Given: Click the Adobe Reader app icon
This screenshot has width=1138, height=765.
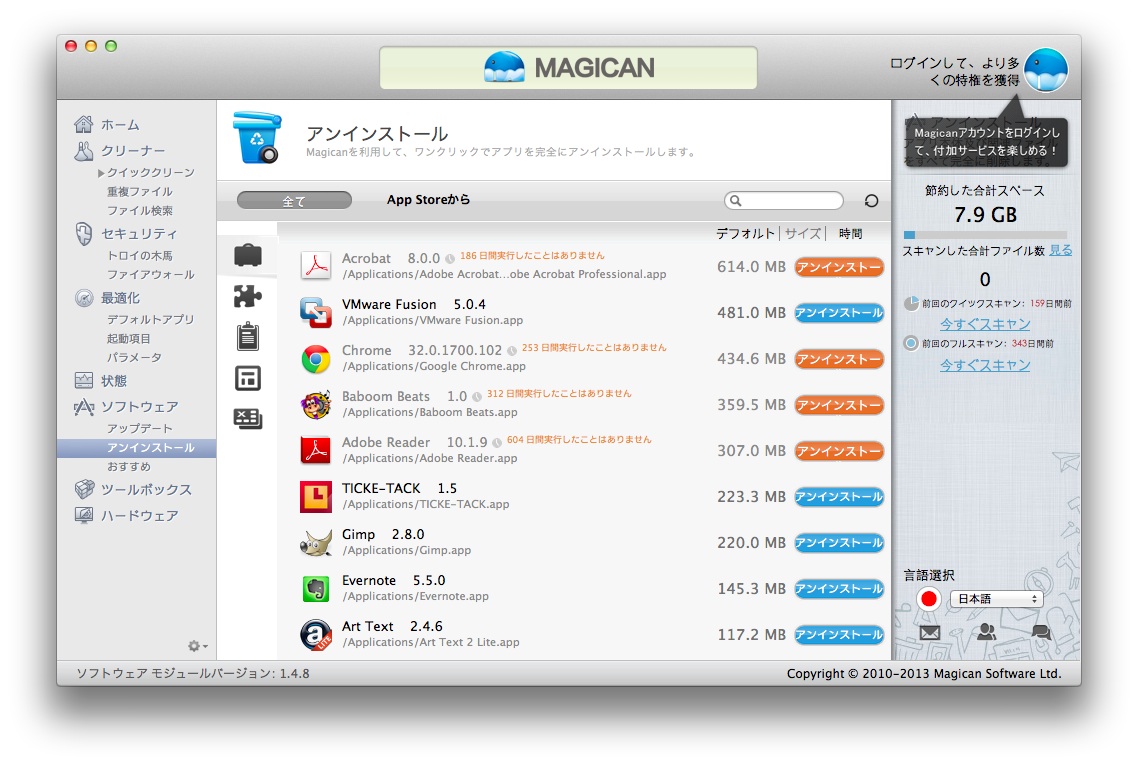Looking at the screenshot, I should (x=316, y=451).
